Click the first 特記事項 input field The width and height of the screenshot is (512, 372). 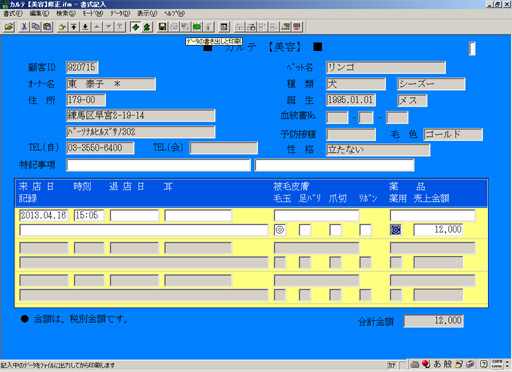point(158,165)
